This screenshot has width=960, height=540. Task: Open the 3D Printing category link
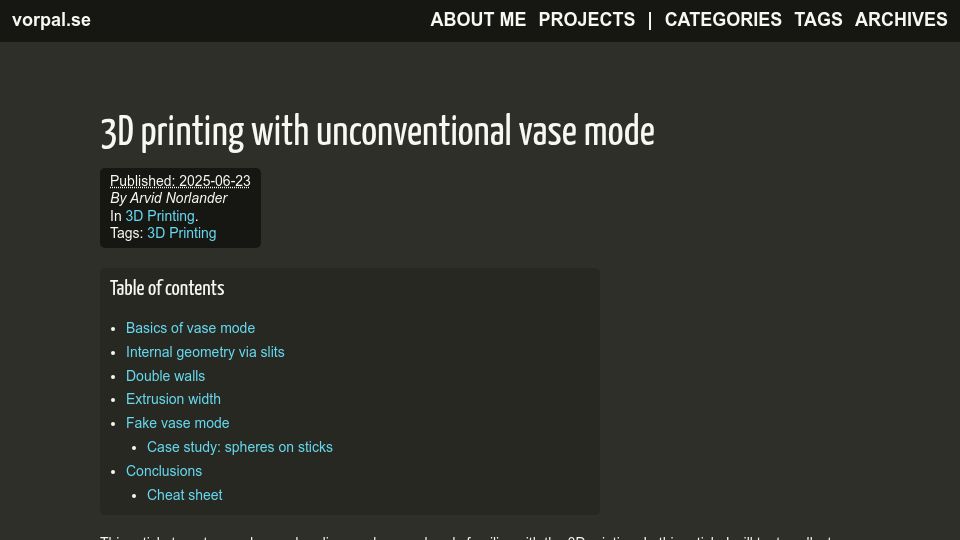(x=160, y=216)
